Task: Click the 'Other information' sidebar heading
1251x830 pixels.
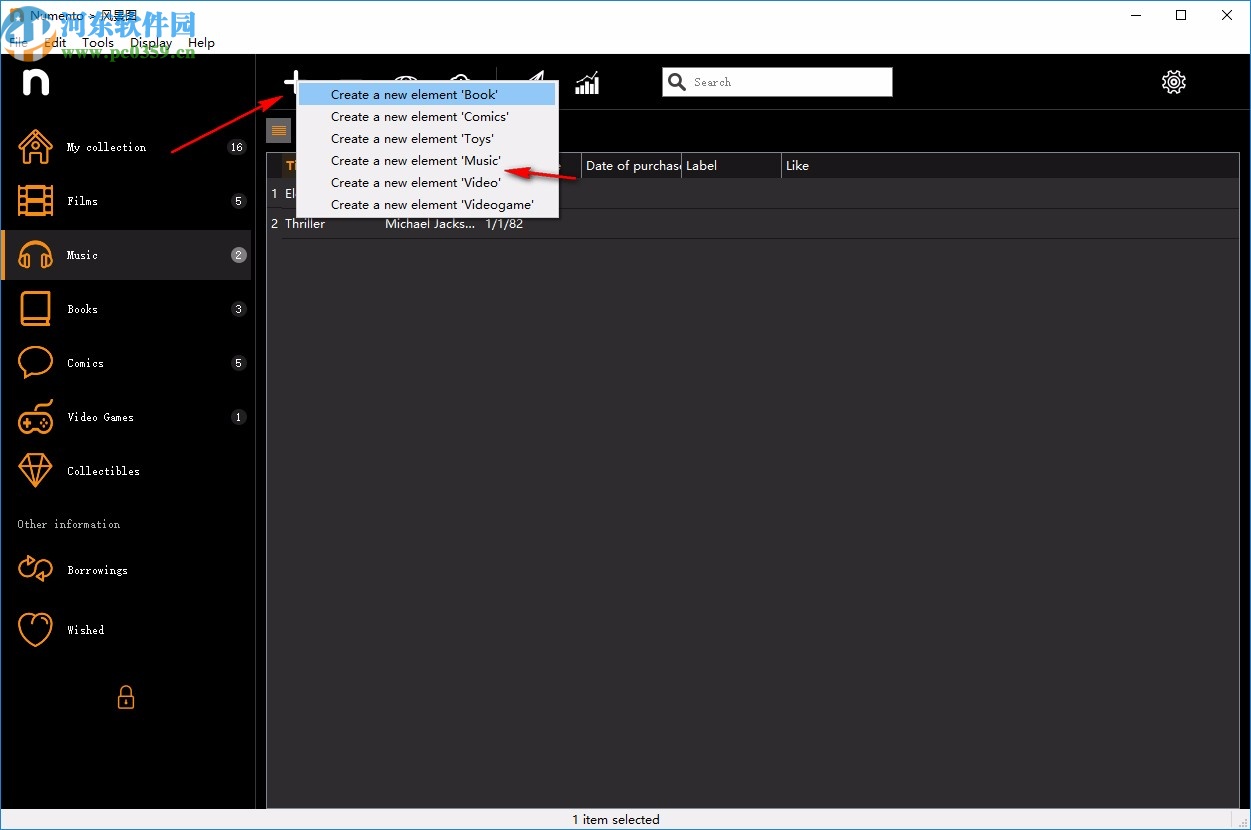Action: click(x=68, y=524)
